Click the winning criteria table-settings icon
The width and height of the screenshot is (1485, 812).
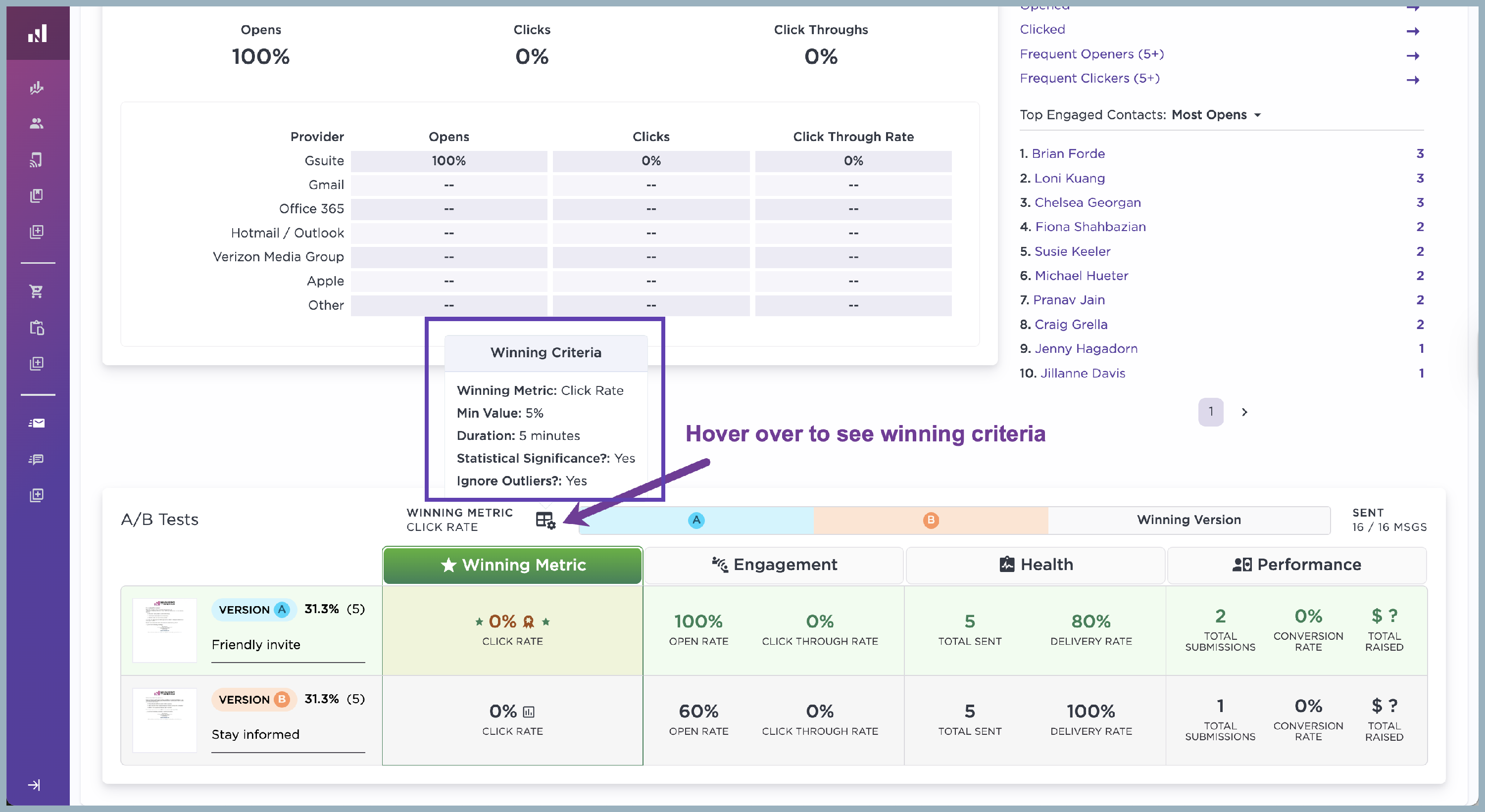click(545, 520)
